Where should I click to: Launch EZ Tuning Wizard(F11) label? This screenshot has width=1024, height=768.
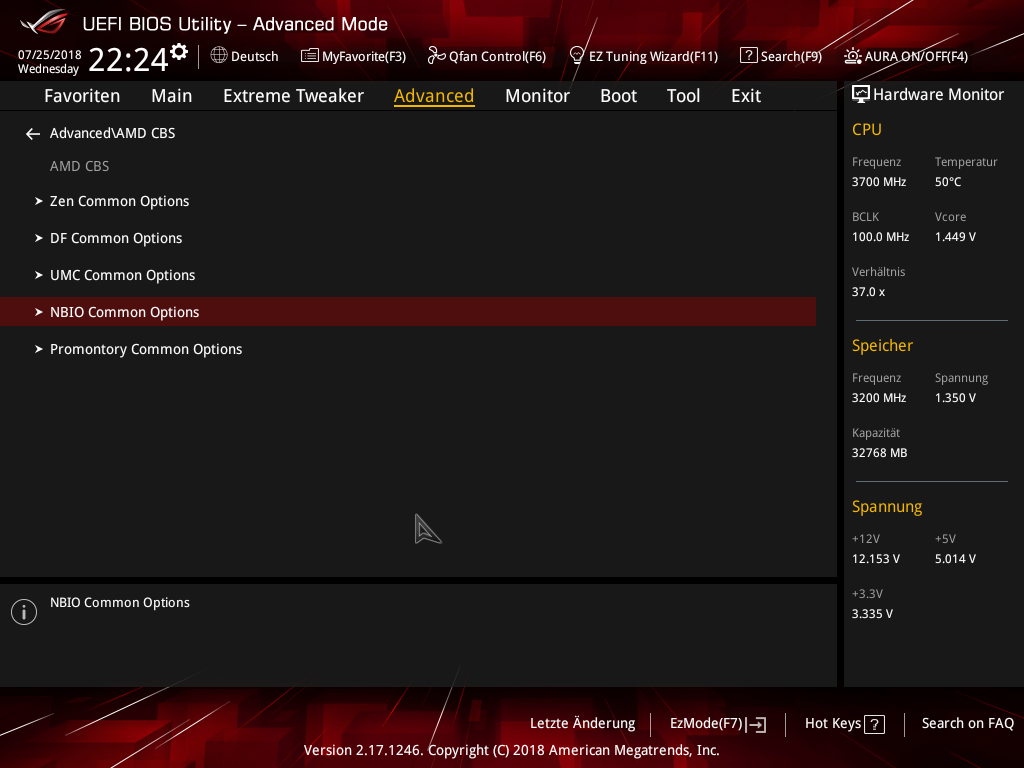point(653,57)
